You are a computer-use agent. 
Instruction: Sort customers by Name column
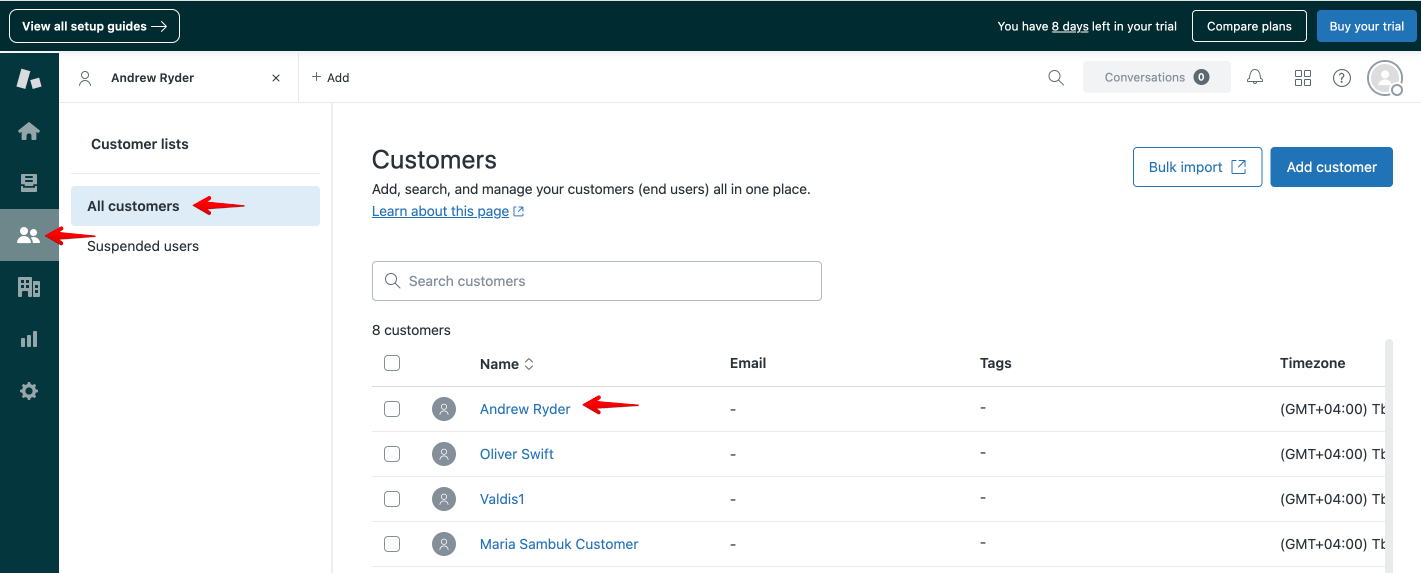507,364
